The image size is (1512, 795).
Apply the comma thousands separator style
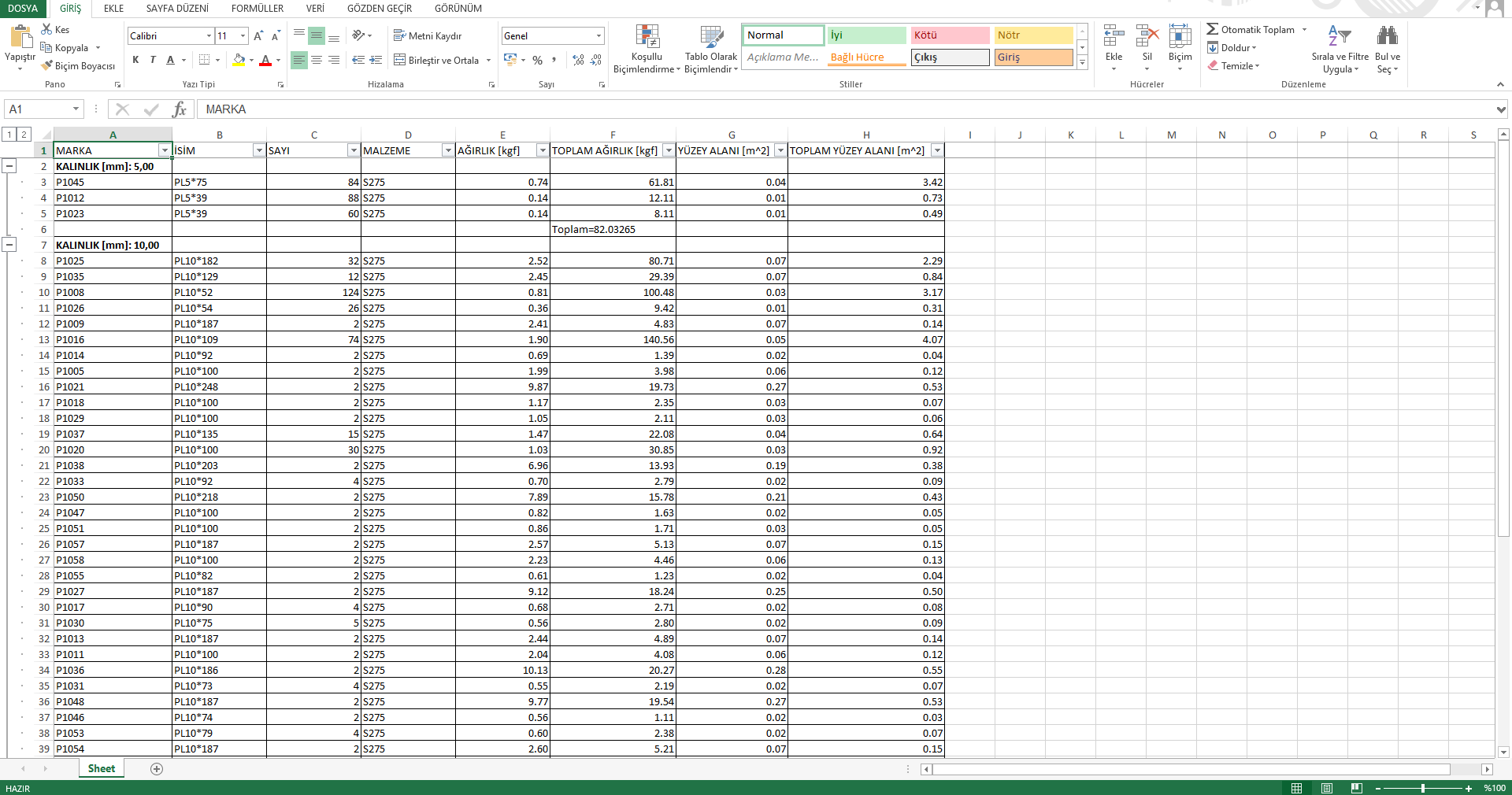click(x=554, y=60)
